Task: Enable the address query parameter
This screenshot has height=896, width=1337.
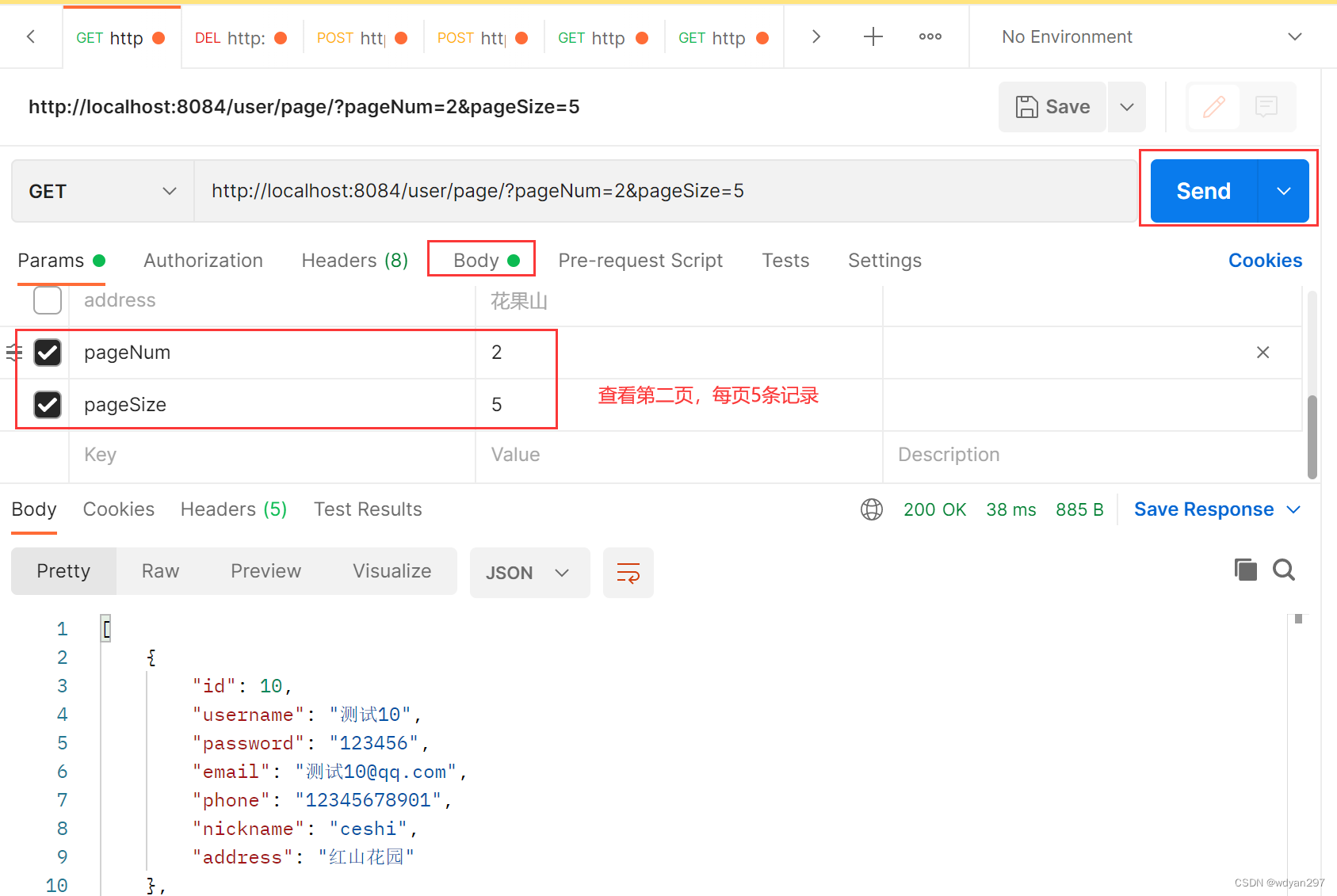Action: [48, 300]
